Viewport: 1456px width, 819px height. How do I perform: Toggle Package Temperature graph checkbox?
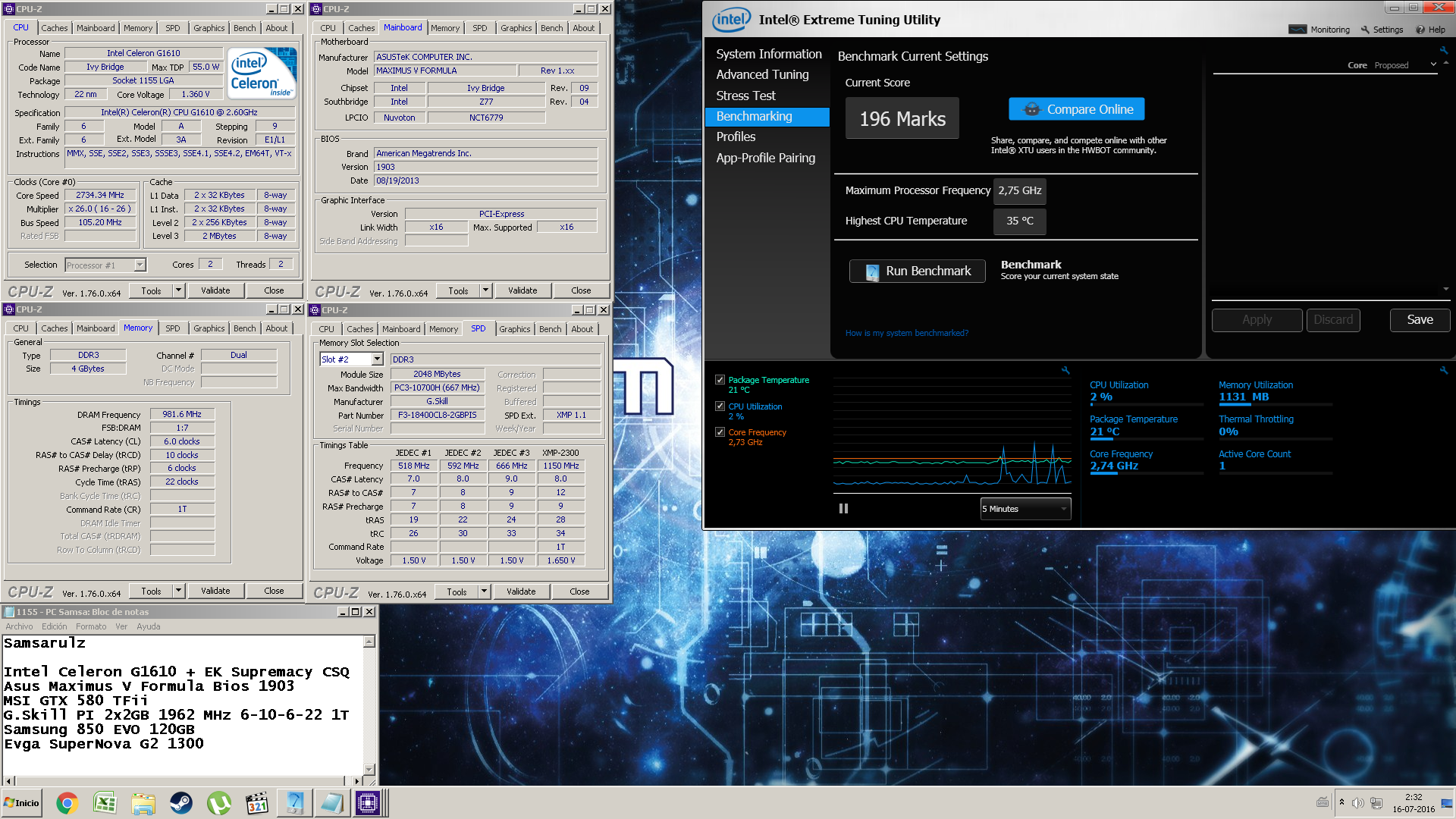tap(720, 380)
